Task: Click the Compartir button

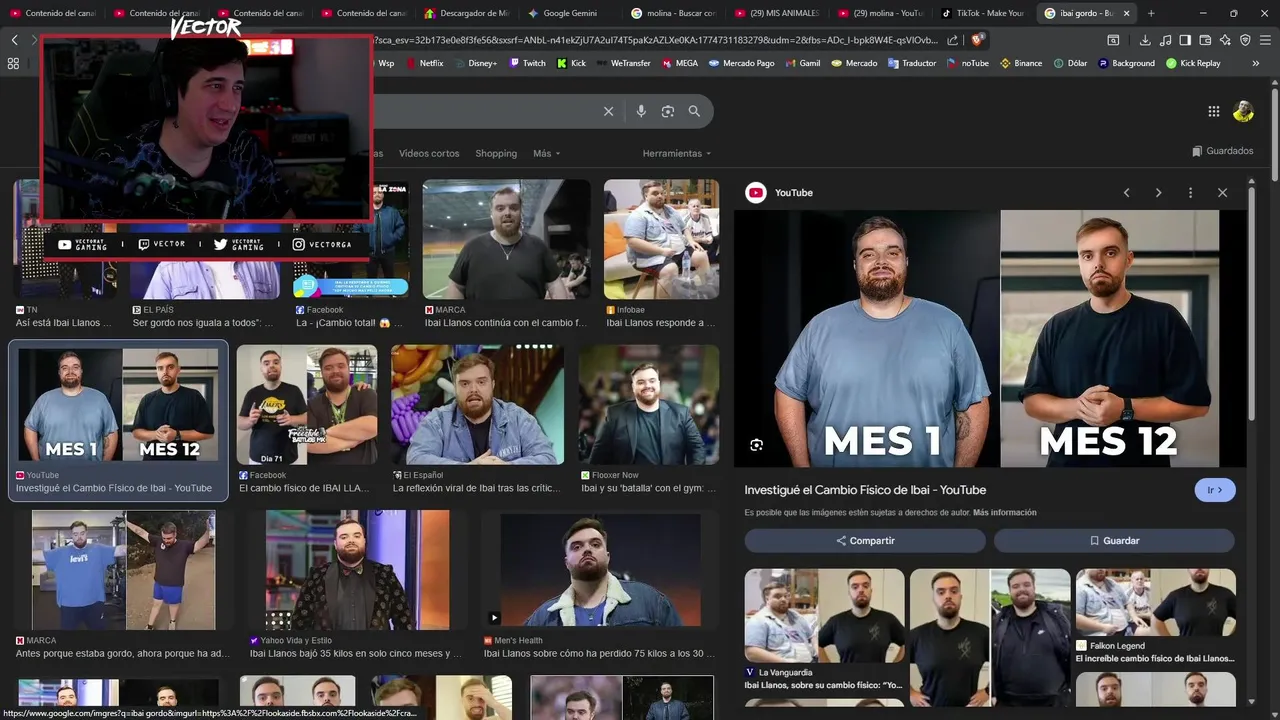Action: pos(865,540)
